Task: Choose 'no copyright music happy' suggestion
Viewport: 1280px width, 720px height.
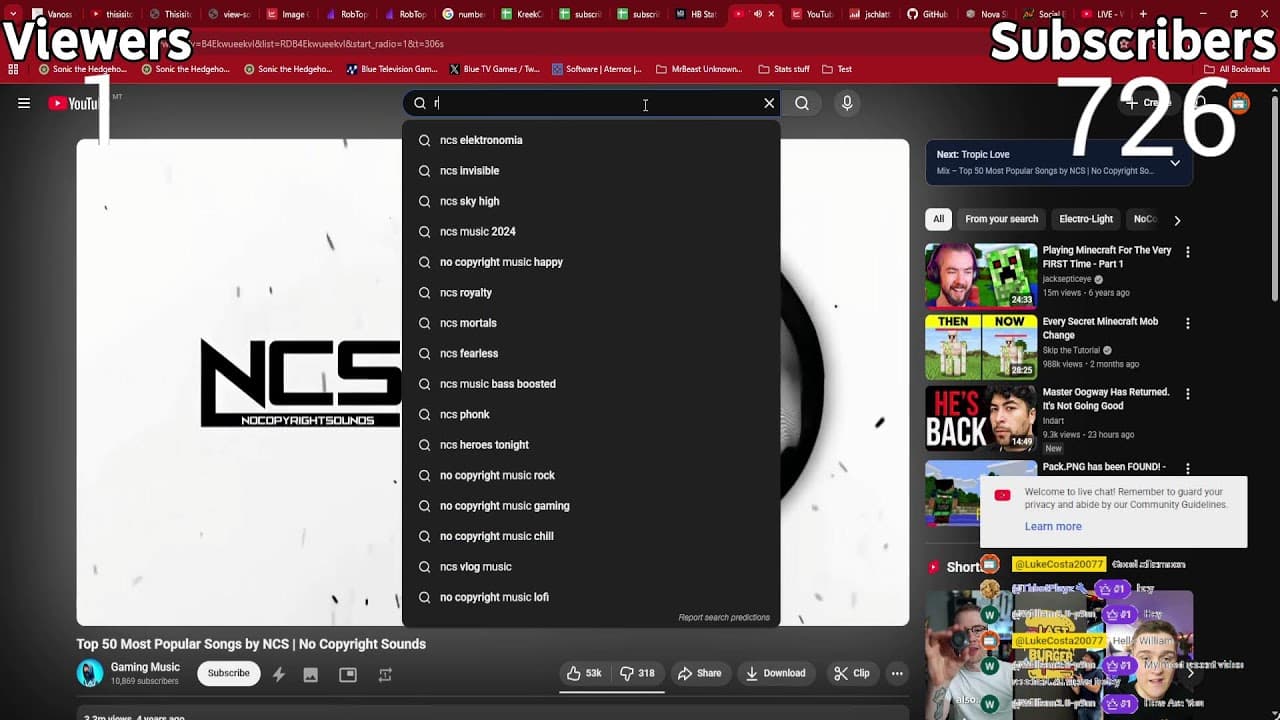Action: click(x=591, y=262)
